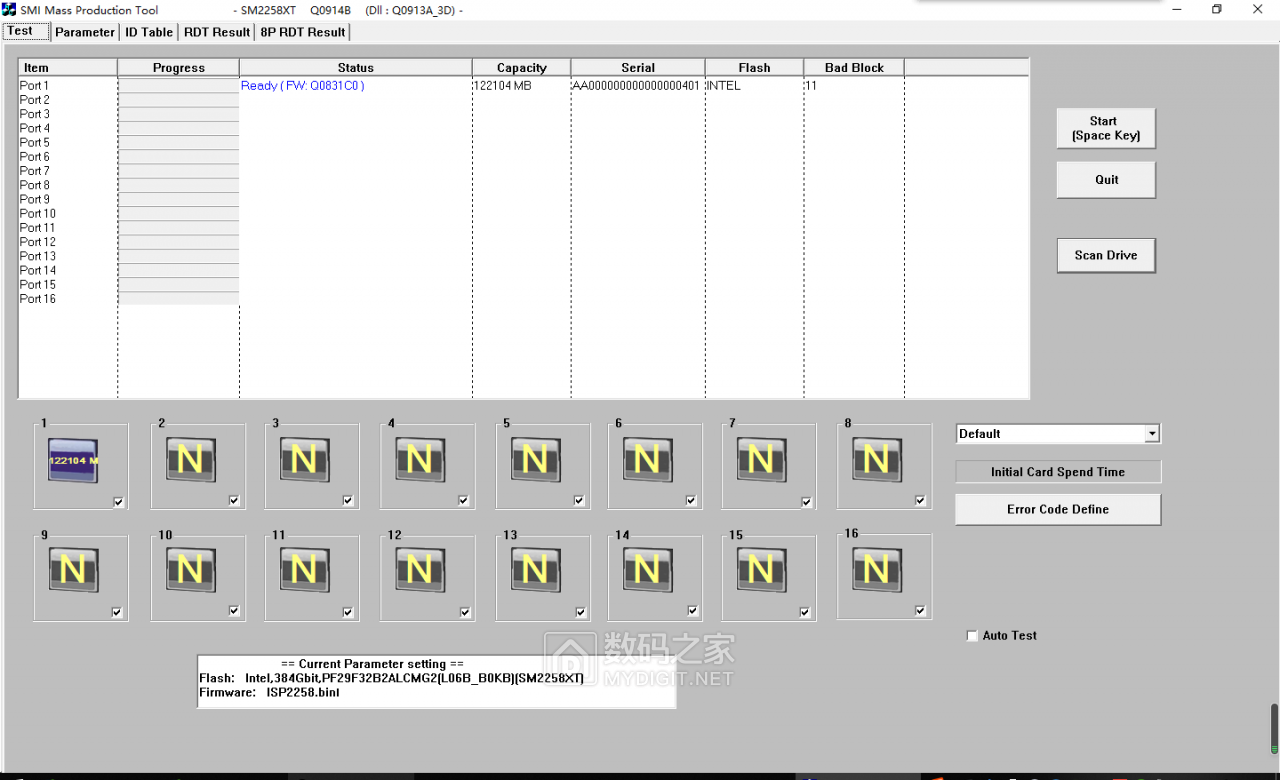Click the INTEL flash cell

click(x=724, y=86)
